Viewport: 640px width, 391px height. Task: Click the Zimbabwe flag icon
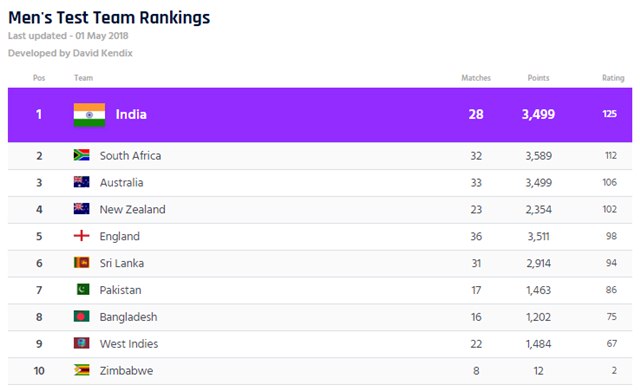click(x=82, y=370)
